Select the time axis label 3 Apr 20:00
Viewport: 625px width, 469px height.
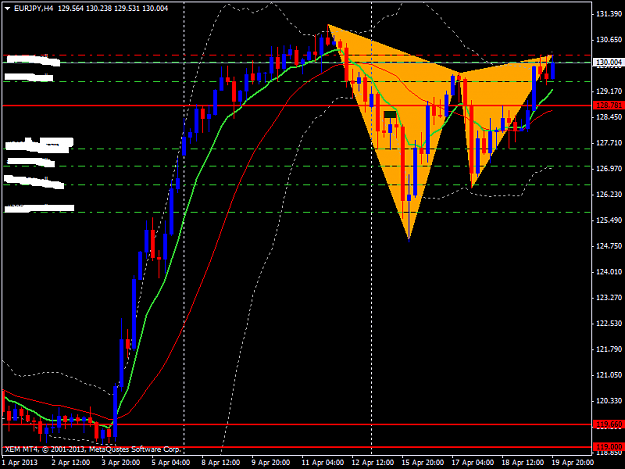point(121,462)
